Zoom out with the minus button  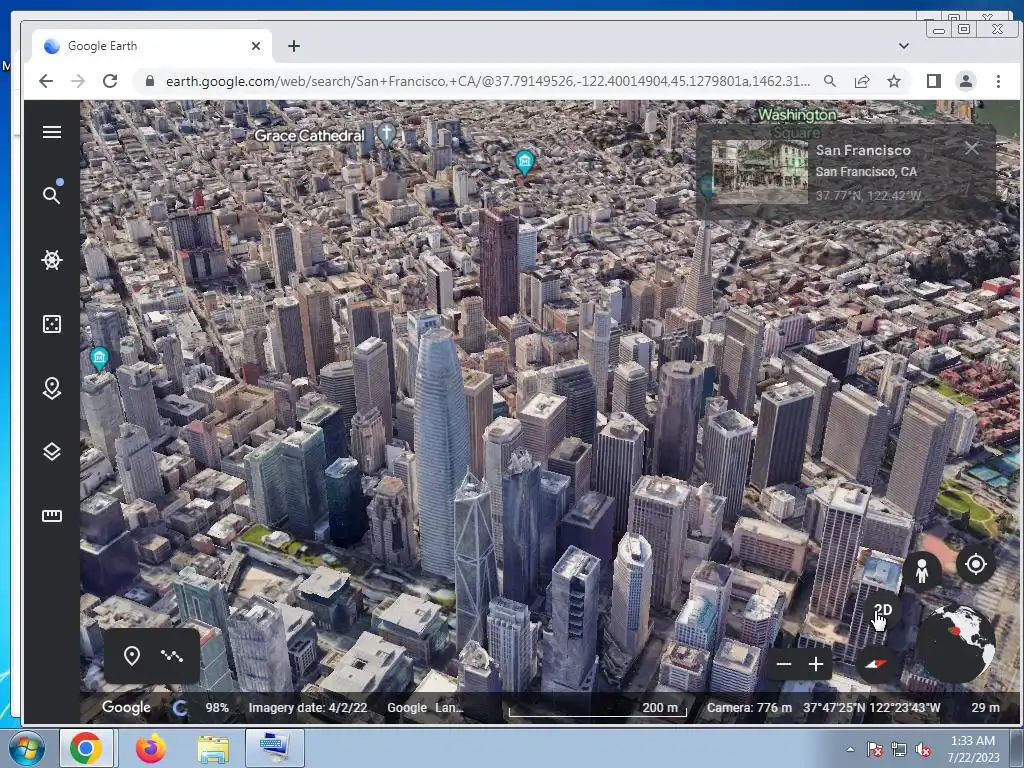784,664
